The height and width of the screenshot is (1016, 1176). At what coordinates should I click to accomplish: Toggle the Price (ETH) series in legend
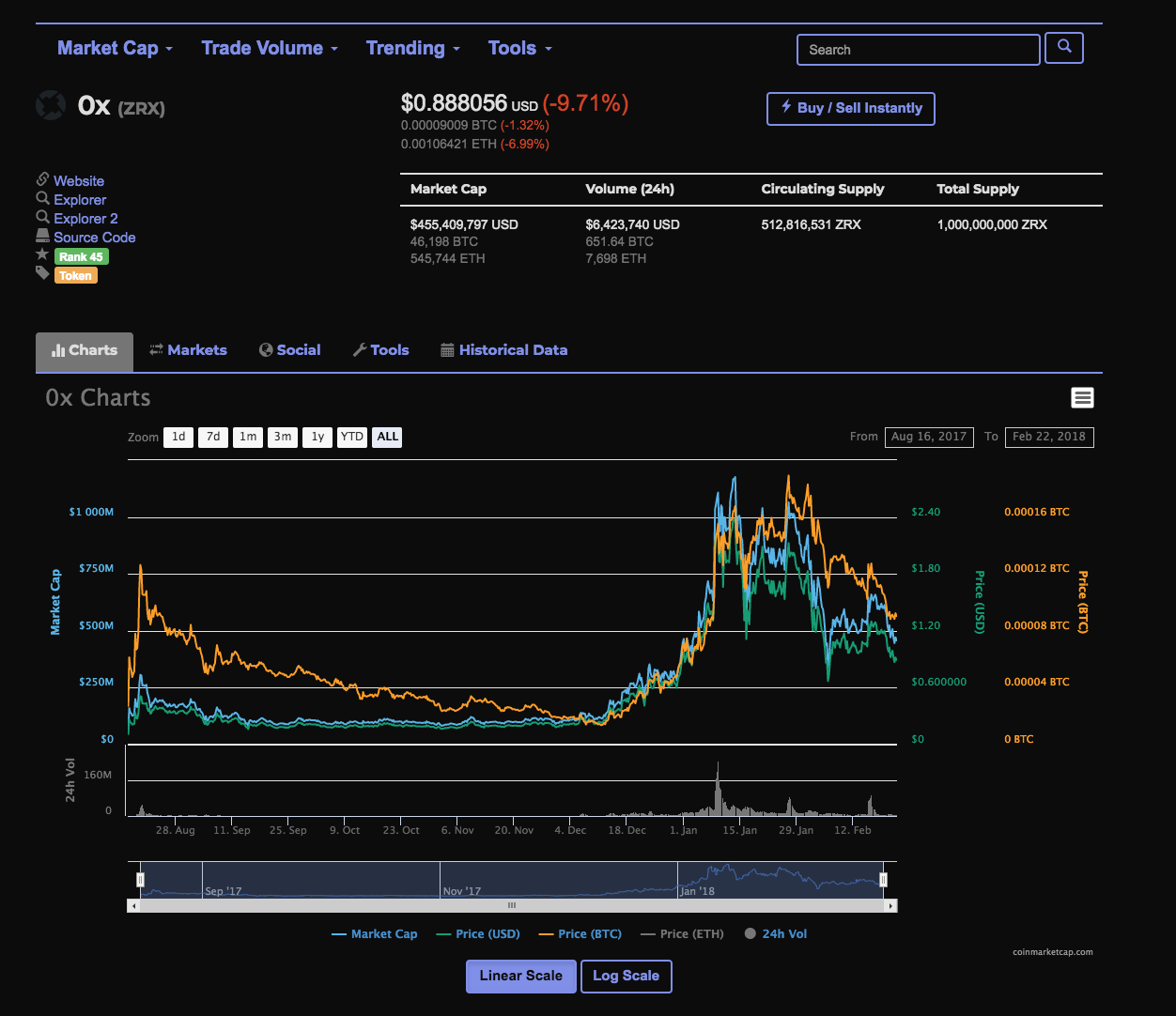[x=682, y=934]
